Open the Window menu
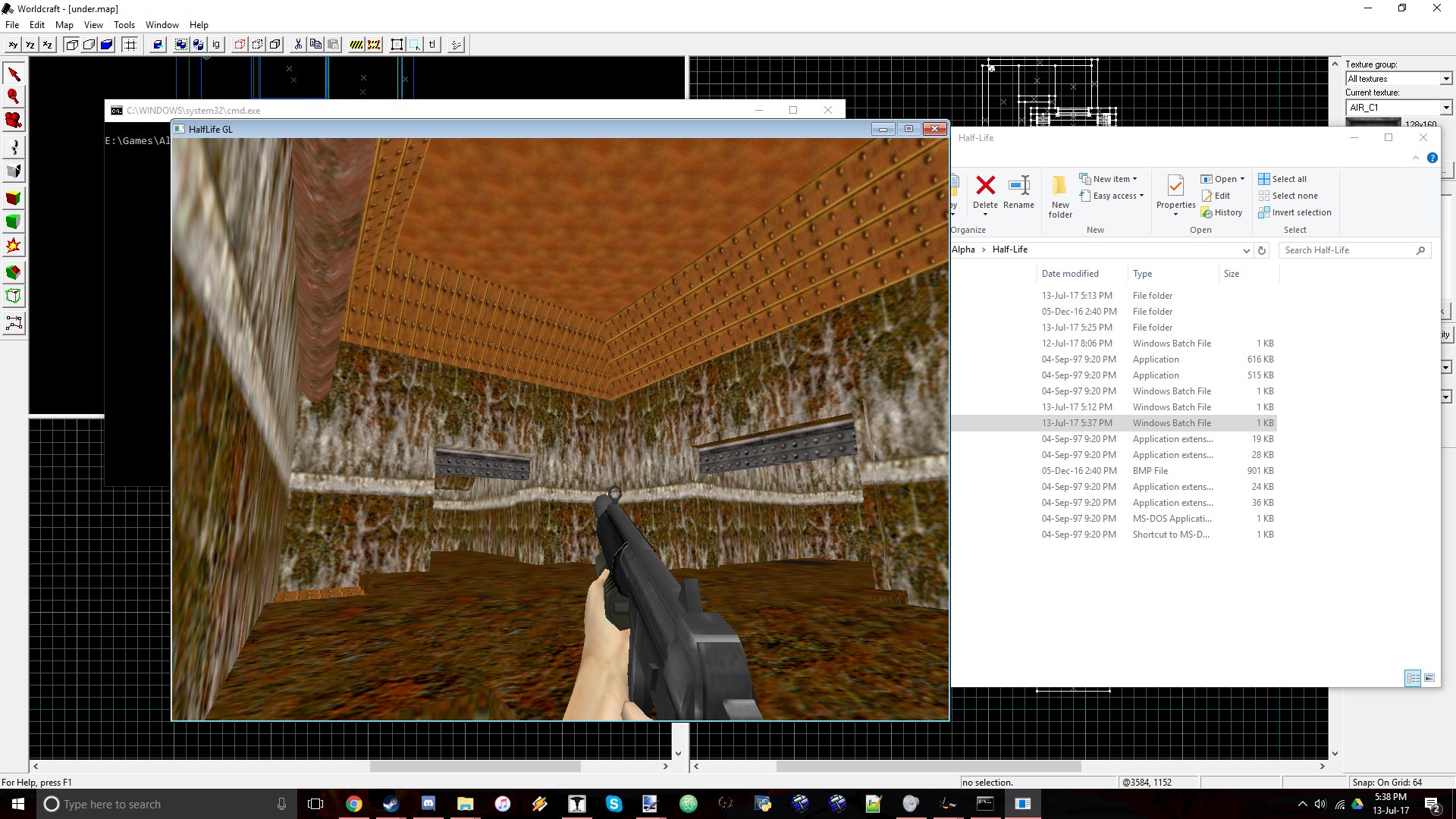Screen dimensions: 1456x819 [162, 25]
